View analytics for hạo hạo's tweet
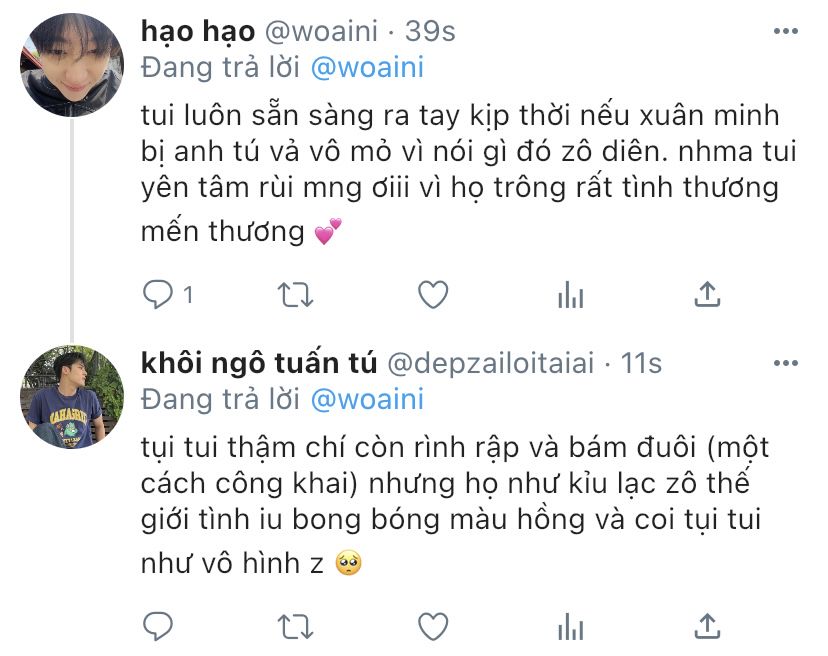 coord(570,295)
